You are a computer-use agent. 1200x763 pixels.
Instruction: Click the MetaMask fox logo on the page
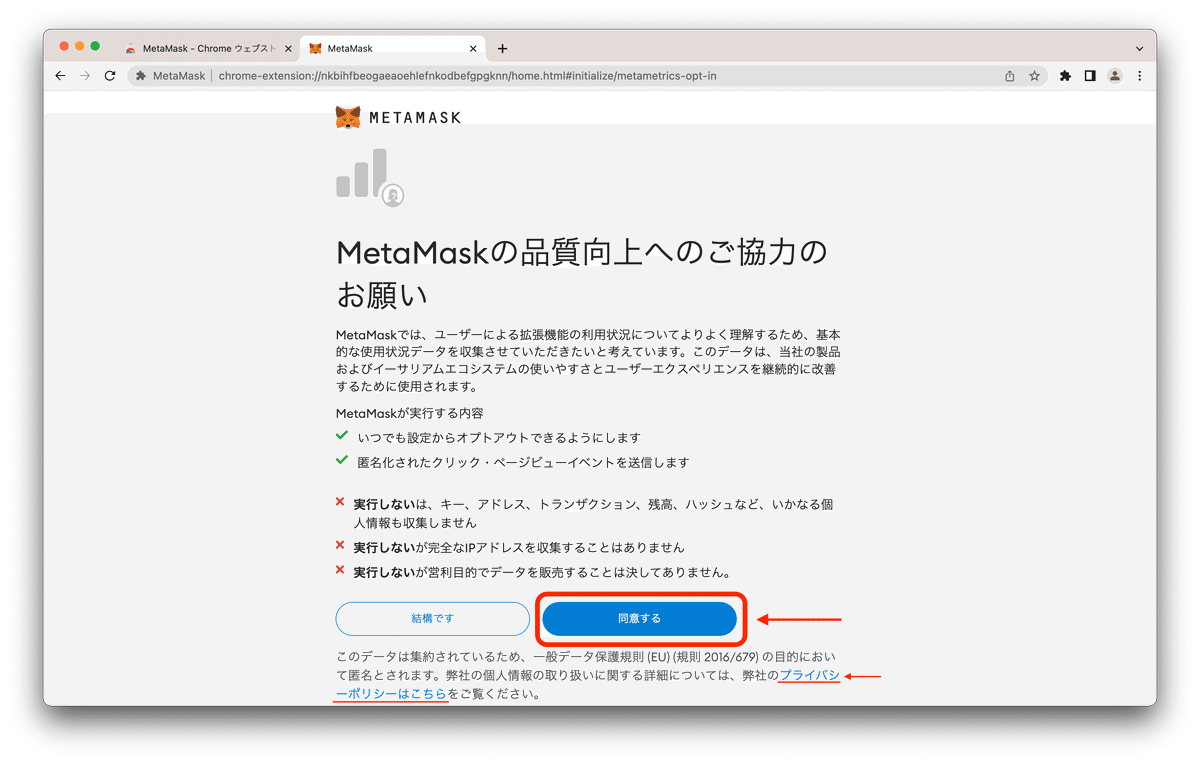[x=348, y=116]
